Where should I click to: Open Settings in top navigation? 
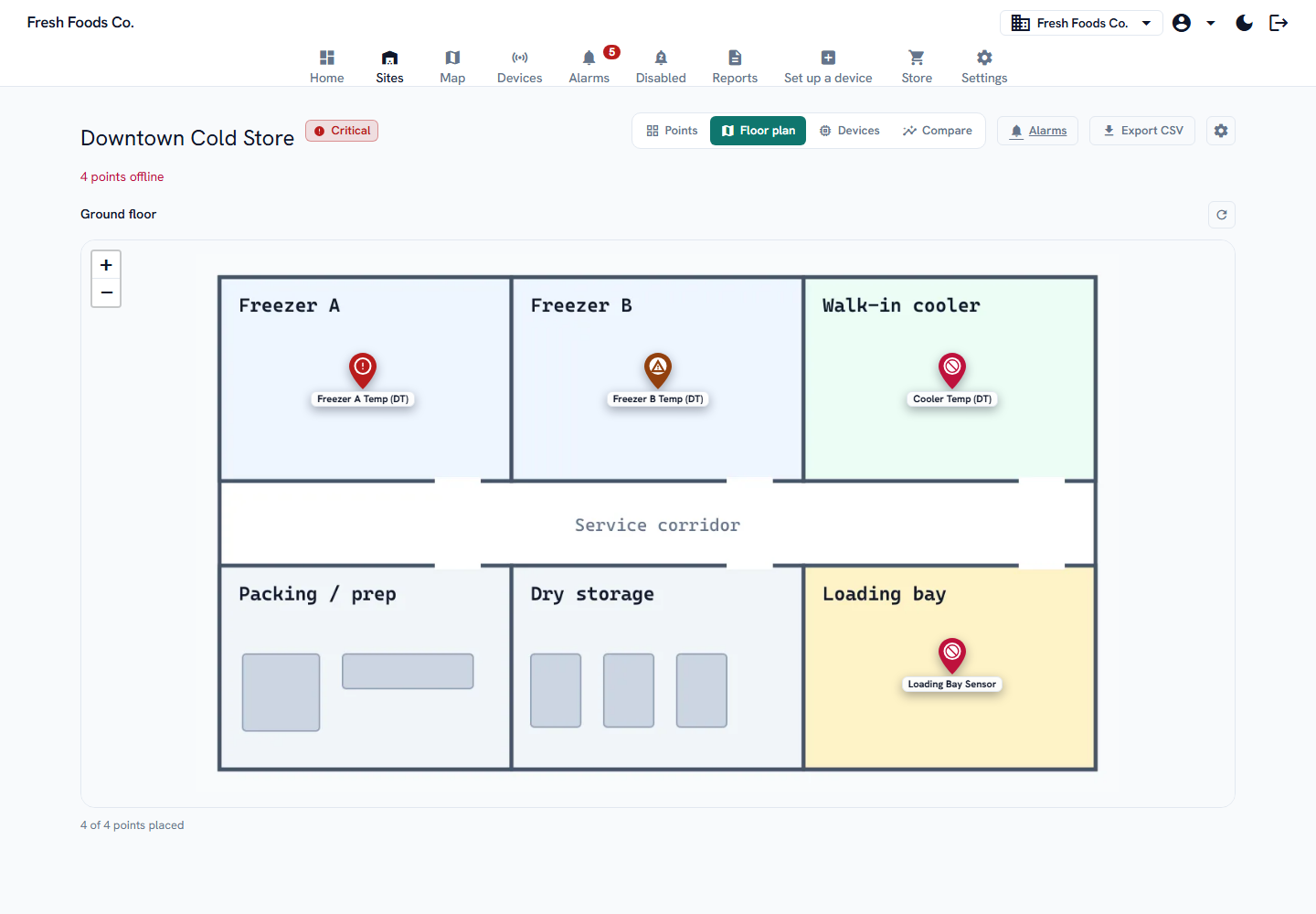coord(984,67)
